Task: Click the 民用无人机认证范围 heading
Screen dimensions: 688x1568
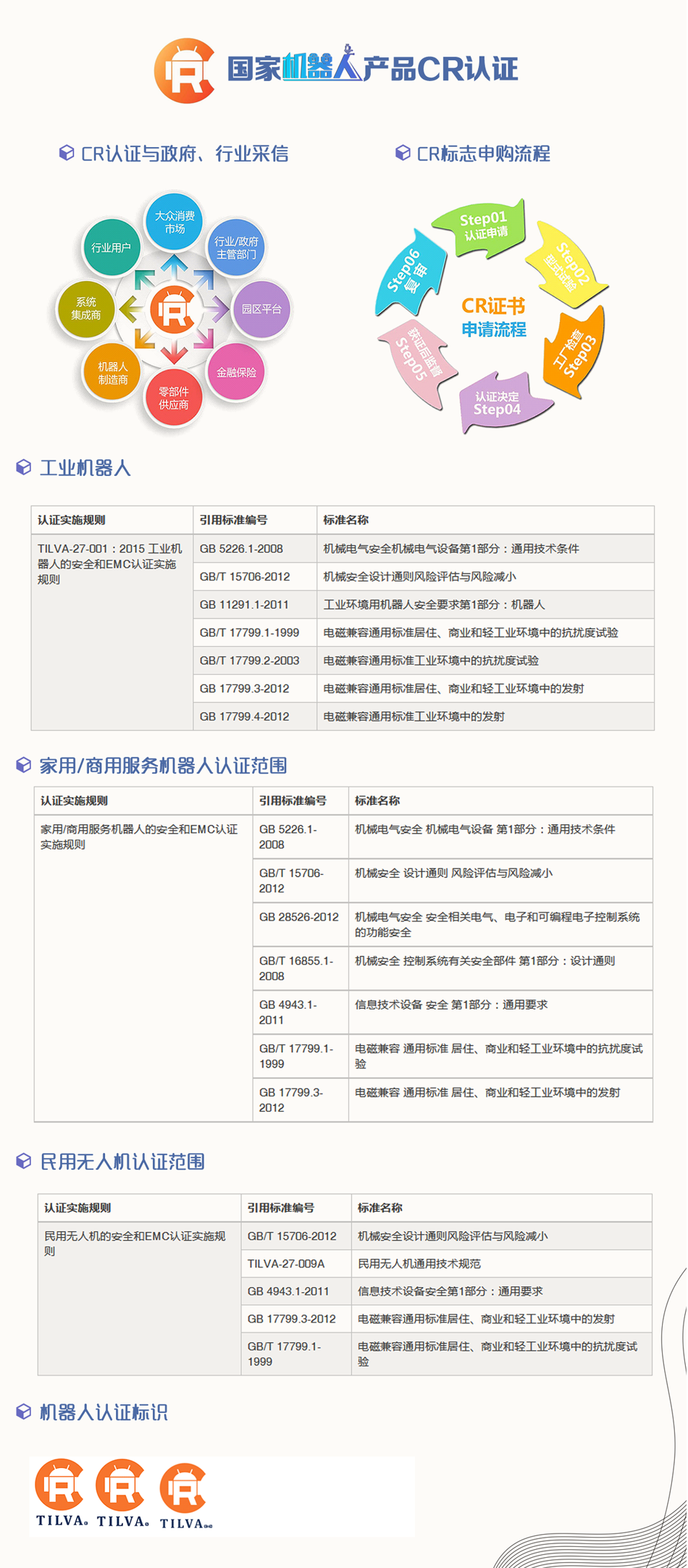Action: 122,1162
